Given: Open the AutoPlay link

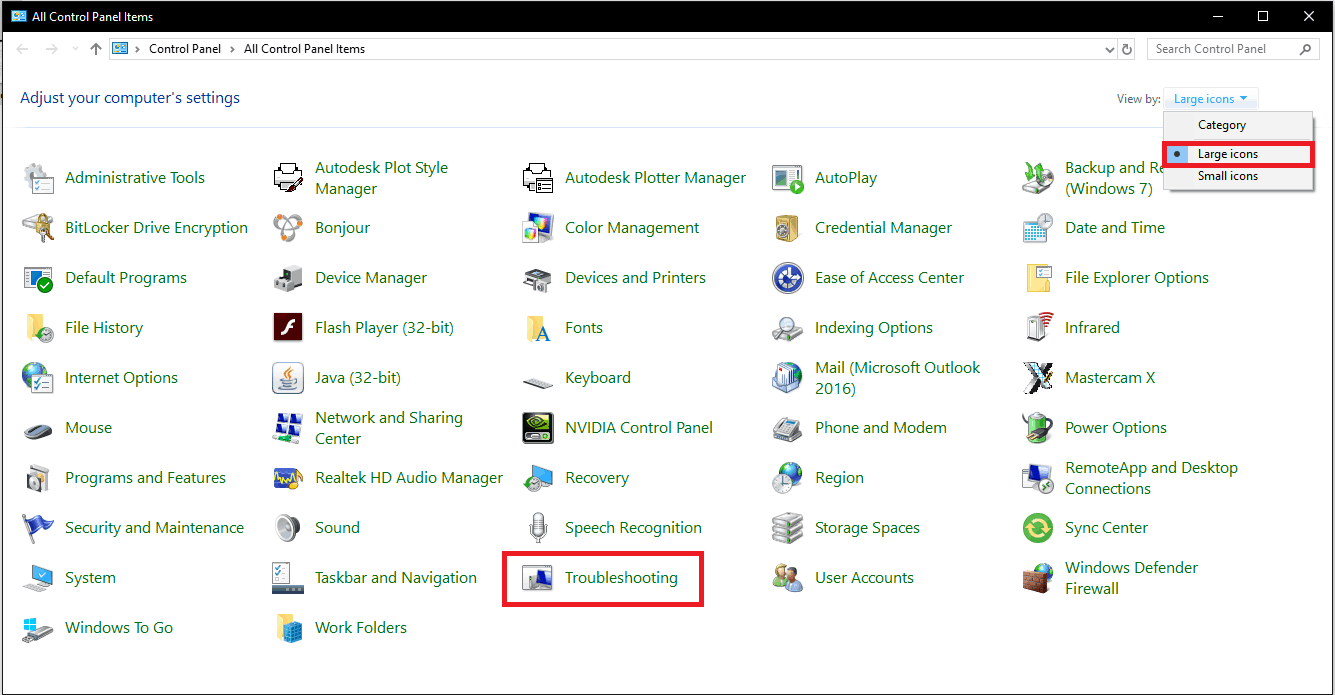Looking at the screenshot, I should 846,178.
